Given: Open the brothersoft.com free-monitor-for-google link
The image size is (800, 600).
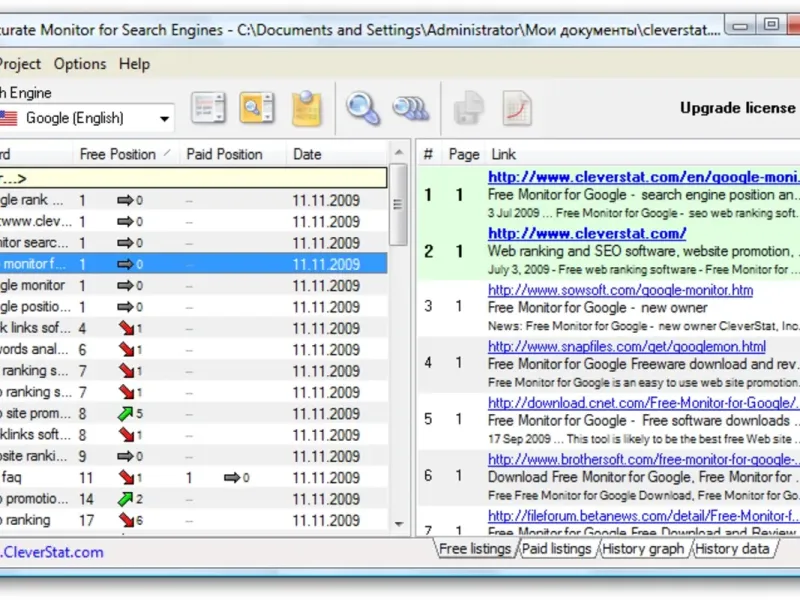Looking at the screenshot, I should pos(643,460).
